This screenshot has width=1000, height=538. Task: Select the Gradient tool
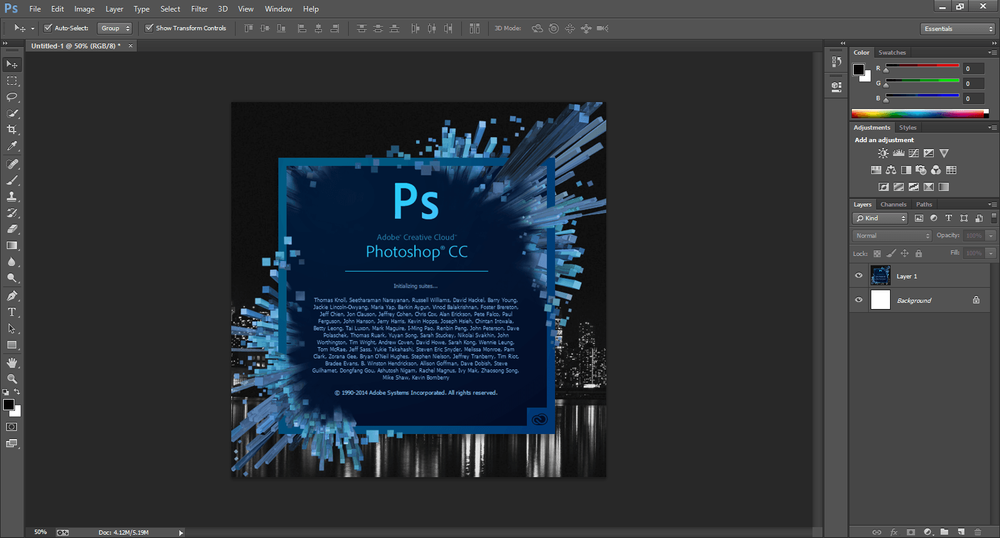click(x=11, y=245)
